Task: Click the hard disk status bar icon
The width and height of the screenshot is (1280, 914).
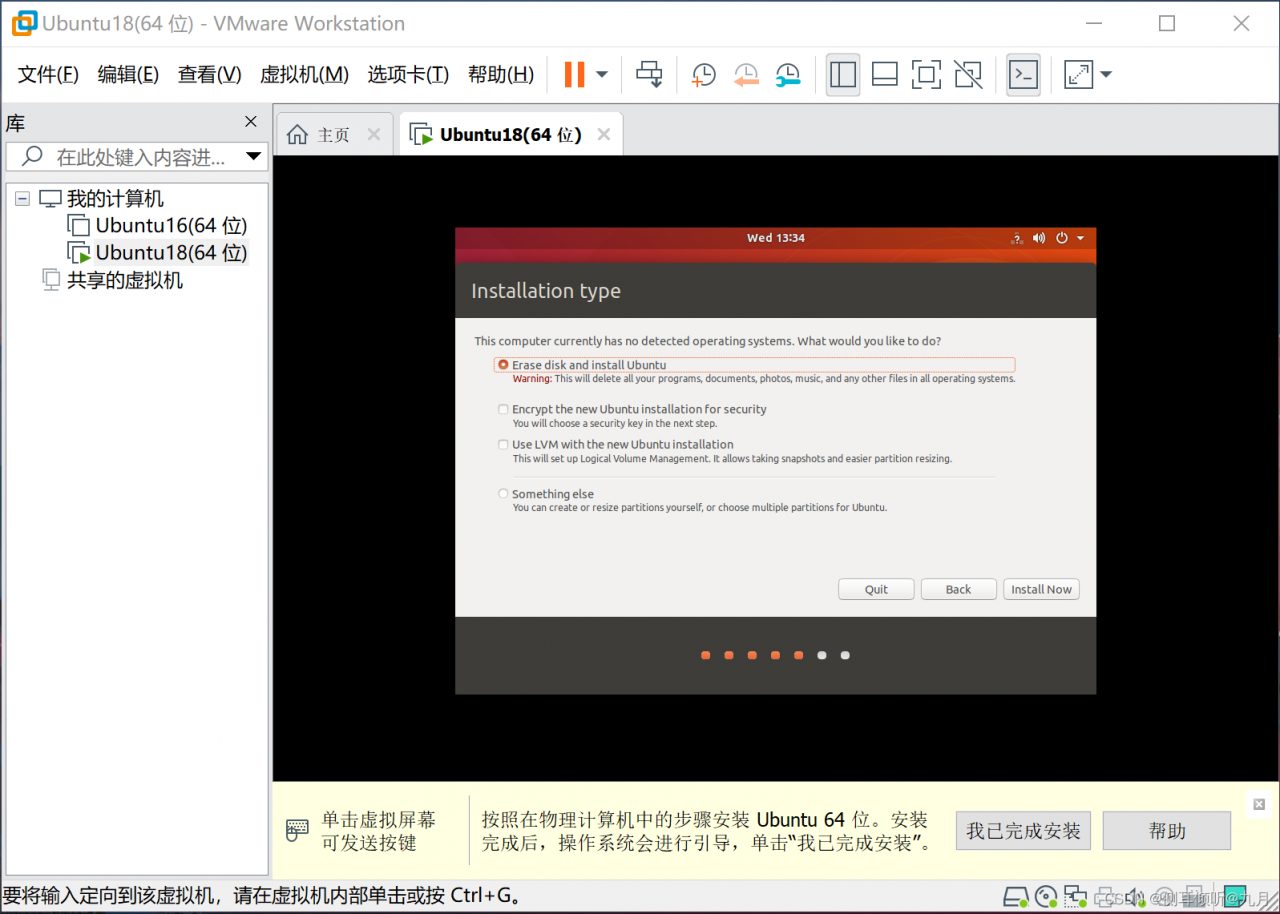Action: 1016,895
